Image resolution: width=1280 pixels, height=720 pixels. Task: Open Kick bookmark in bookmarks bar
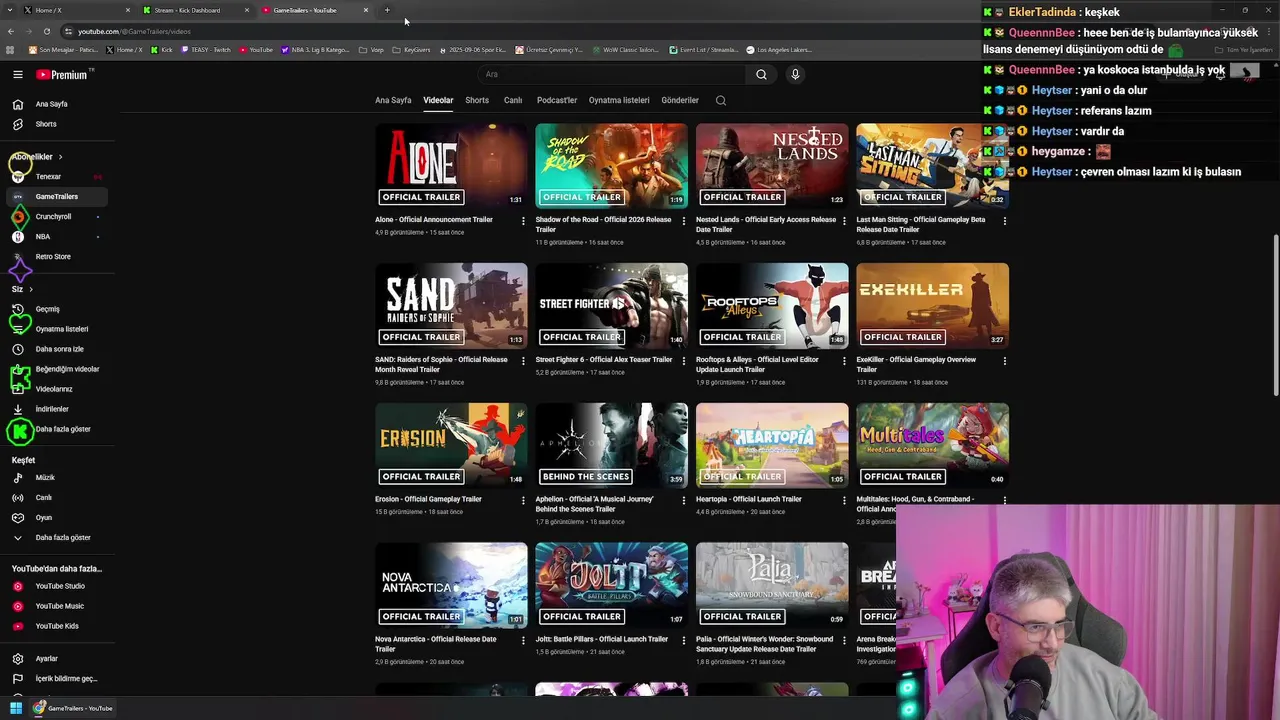[162, 49]
